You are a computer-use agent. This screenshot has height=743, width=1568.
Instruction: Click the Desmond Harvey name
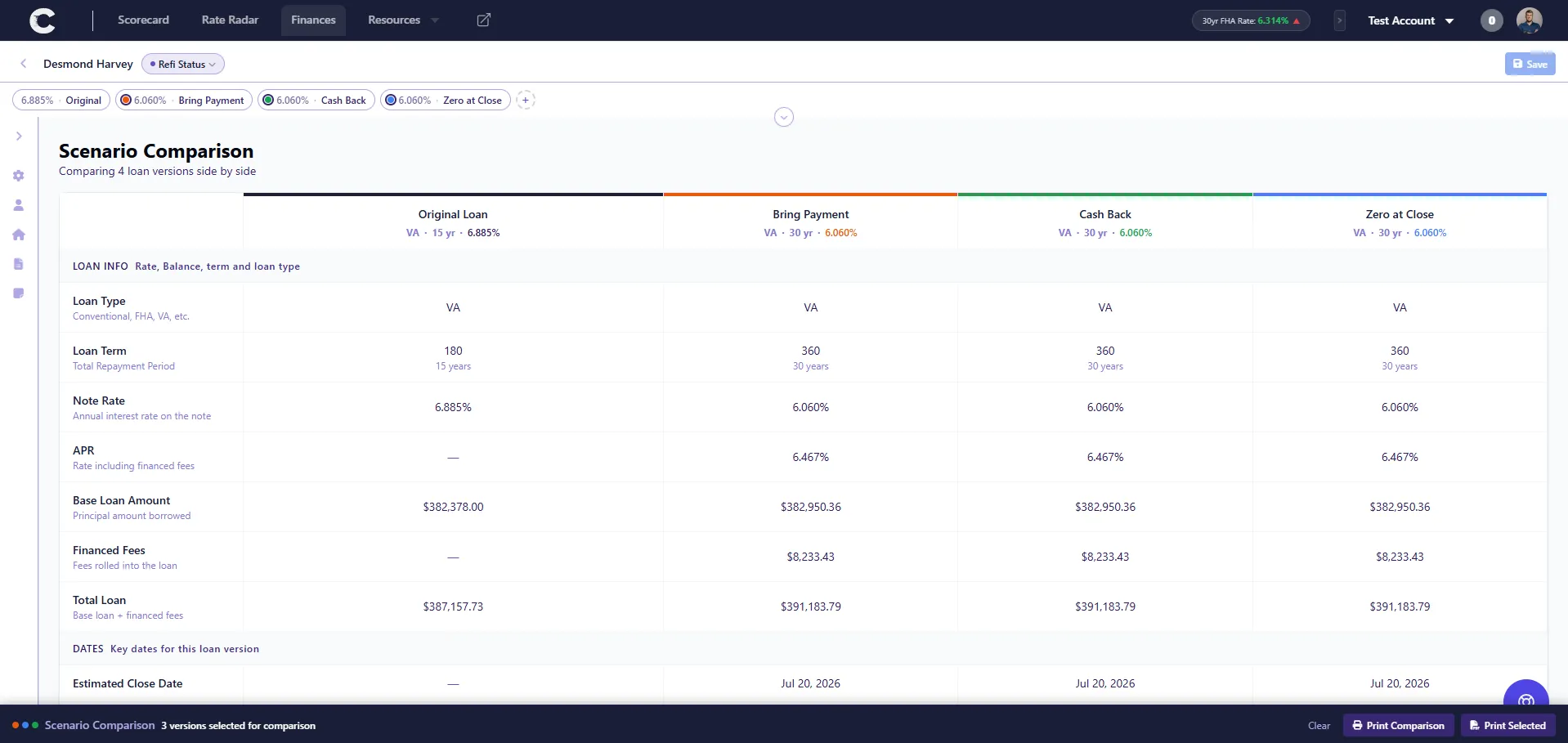pos(88,64)
